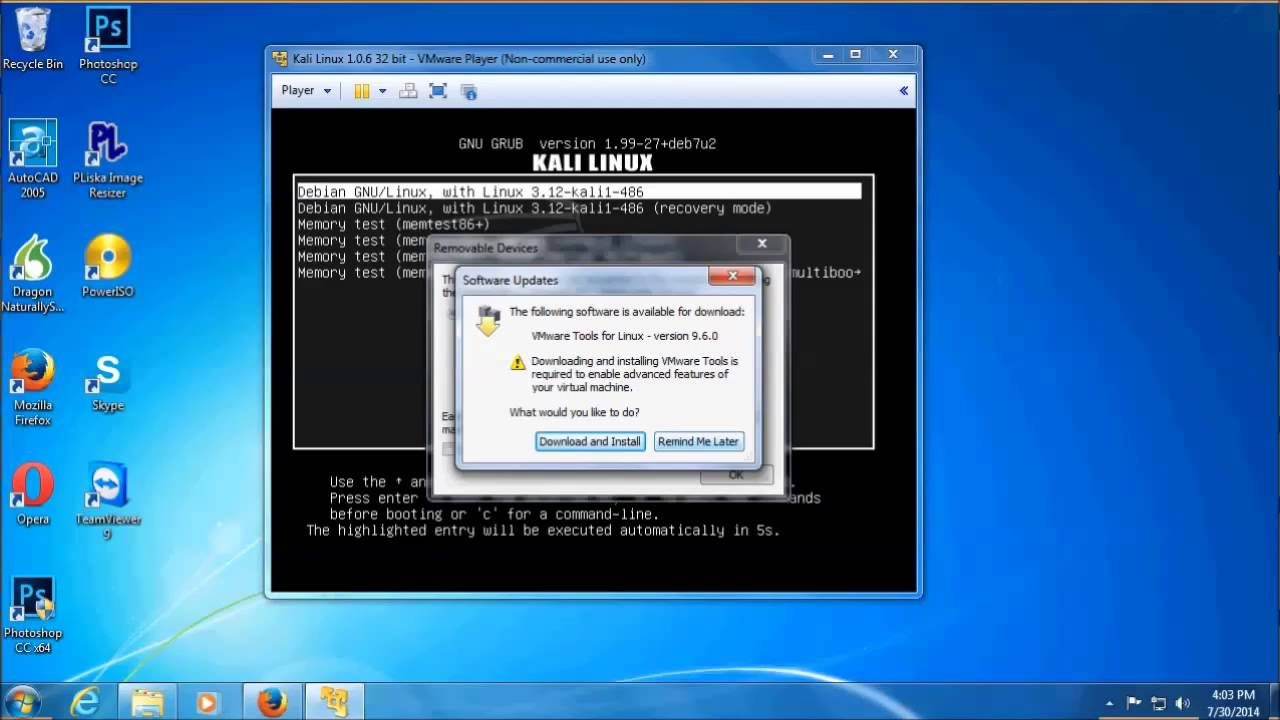The image size is (1280, 720).
Task: Open Skype desktop shortcut
Action: [108, 381]
